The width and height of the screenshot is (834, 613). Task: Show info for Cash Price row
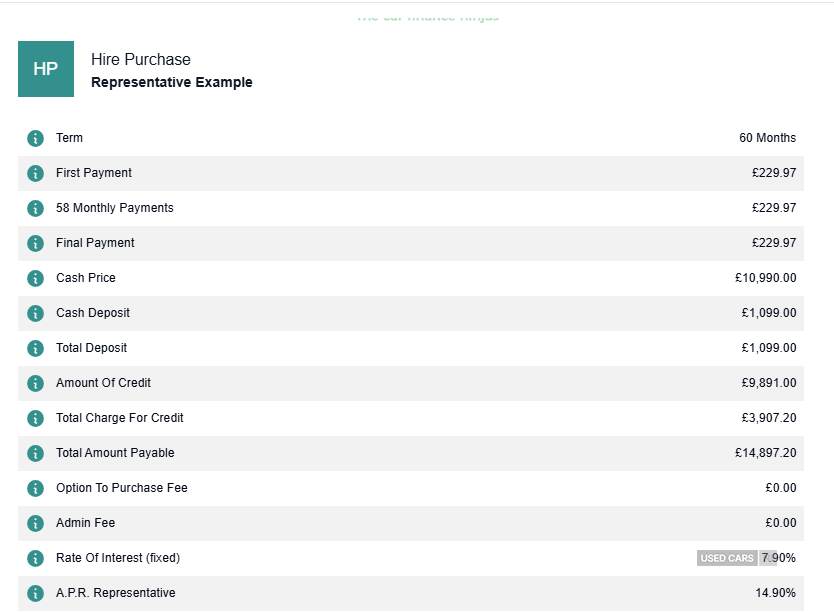35,278
